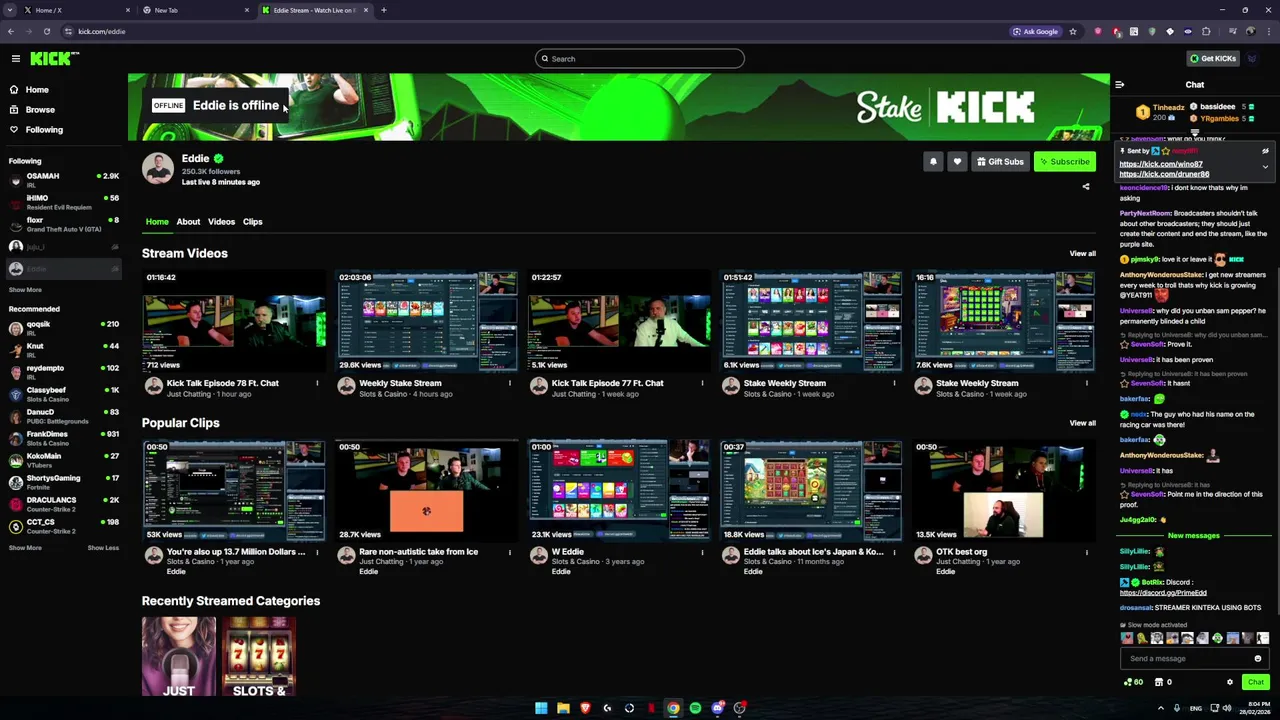Viewport: 1280px width, 720px height.
Task: Open followed channel OSAMAH
Action: 64,180
